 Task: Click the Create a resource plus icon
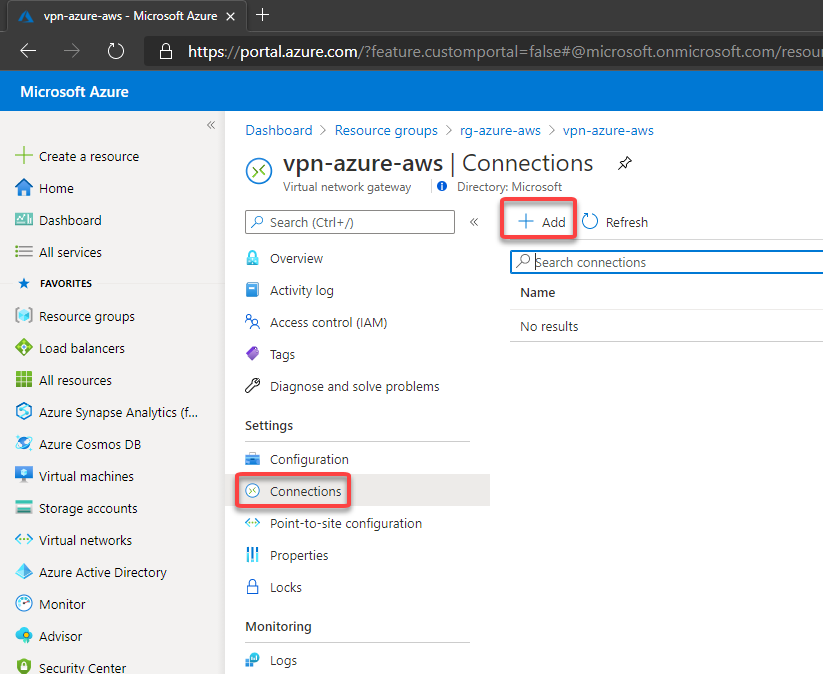pos(24,156)
